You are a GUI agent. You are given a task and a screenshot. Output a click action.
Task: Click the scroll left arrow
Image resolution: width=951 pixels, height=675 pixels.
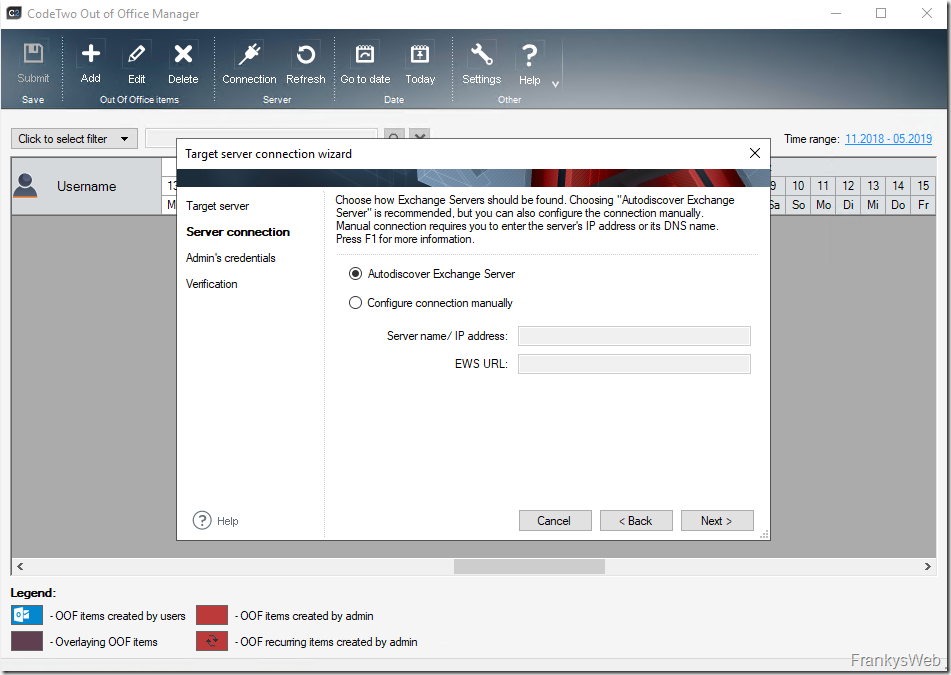point(20,566)
